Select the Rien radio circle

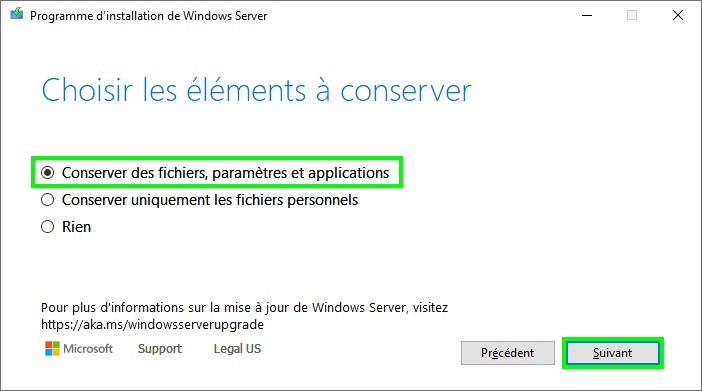[47, 227]
